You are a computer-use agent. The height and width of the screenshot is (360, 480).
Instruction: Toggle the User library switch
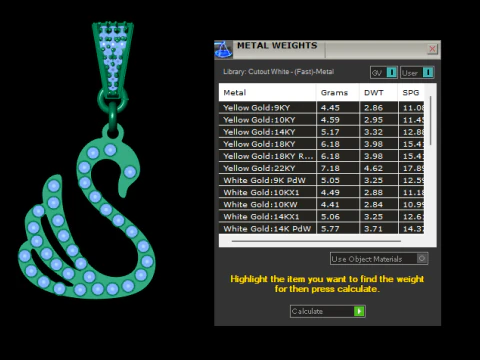tap(417, 72)
